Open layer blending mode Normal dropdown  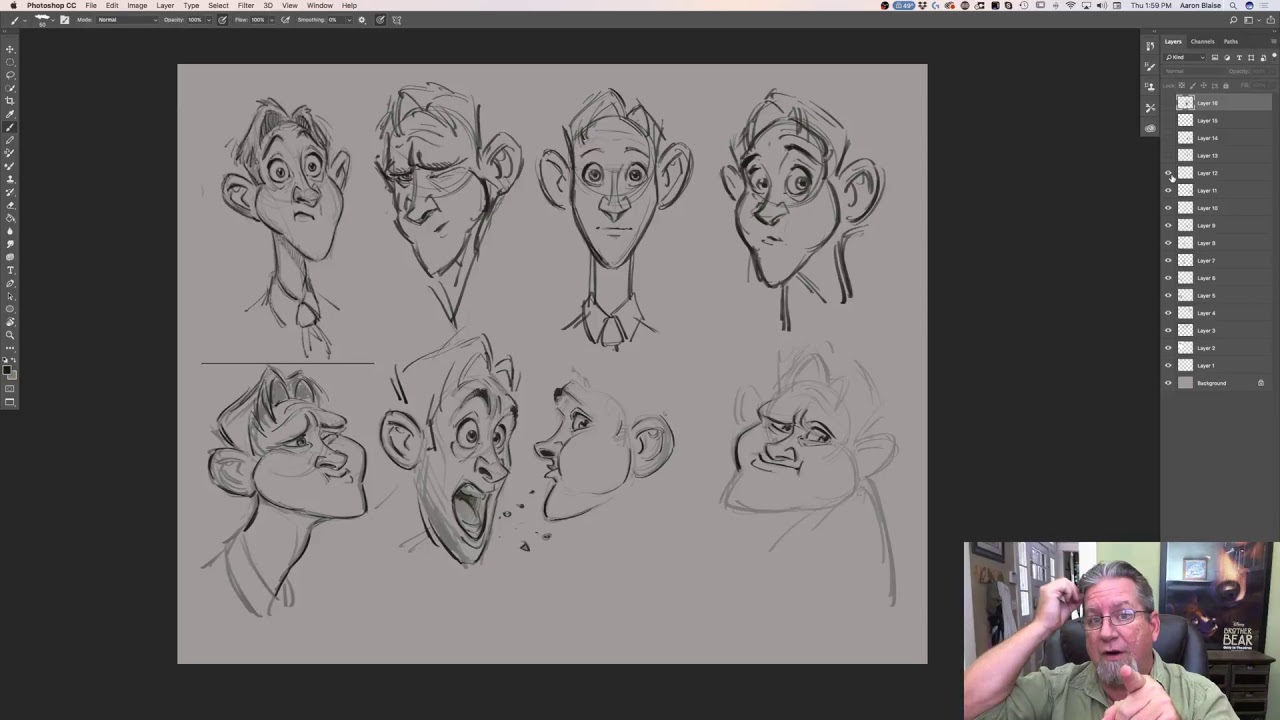tap(1195, 71)
